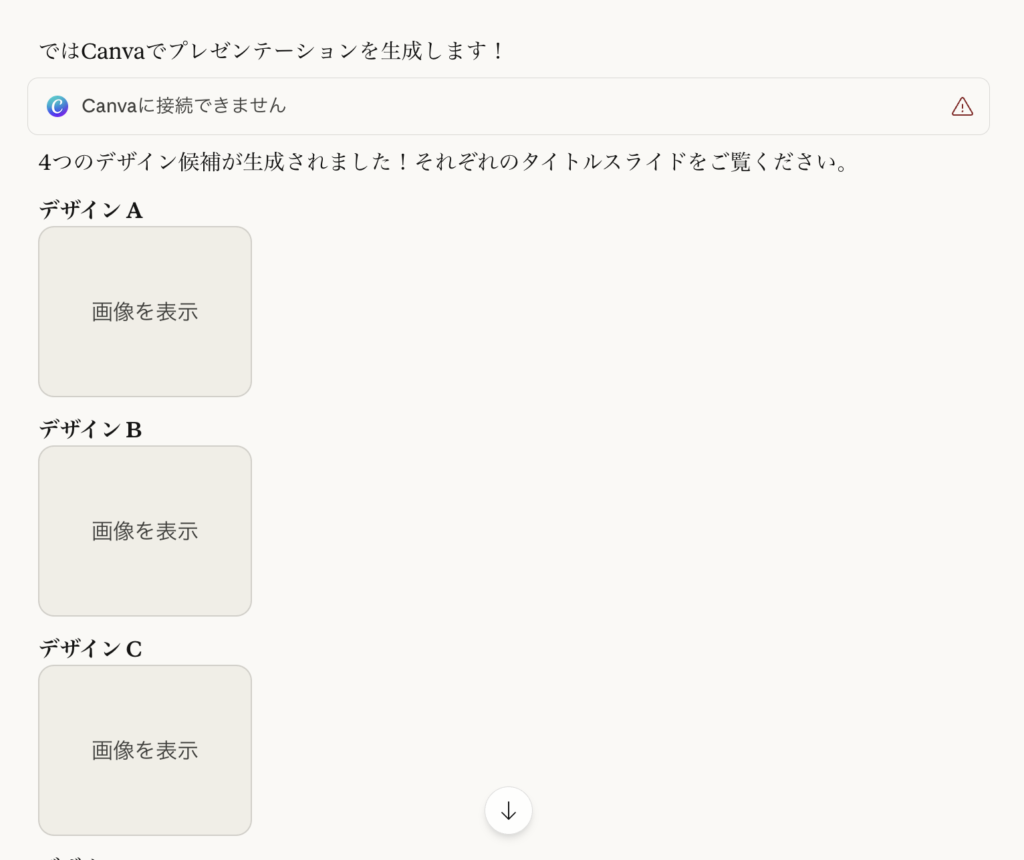Select the "デザイン A" heading
1024x860 pixels.
coord(91,210)
